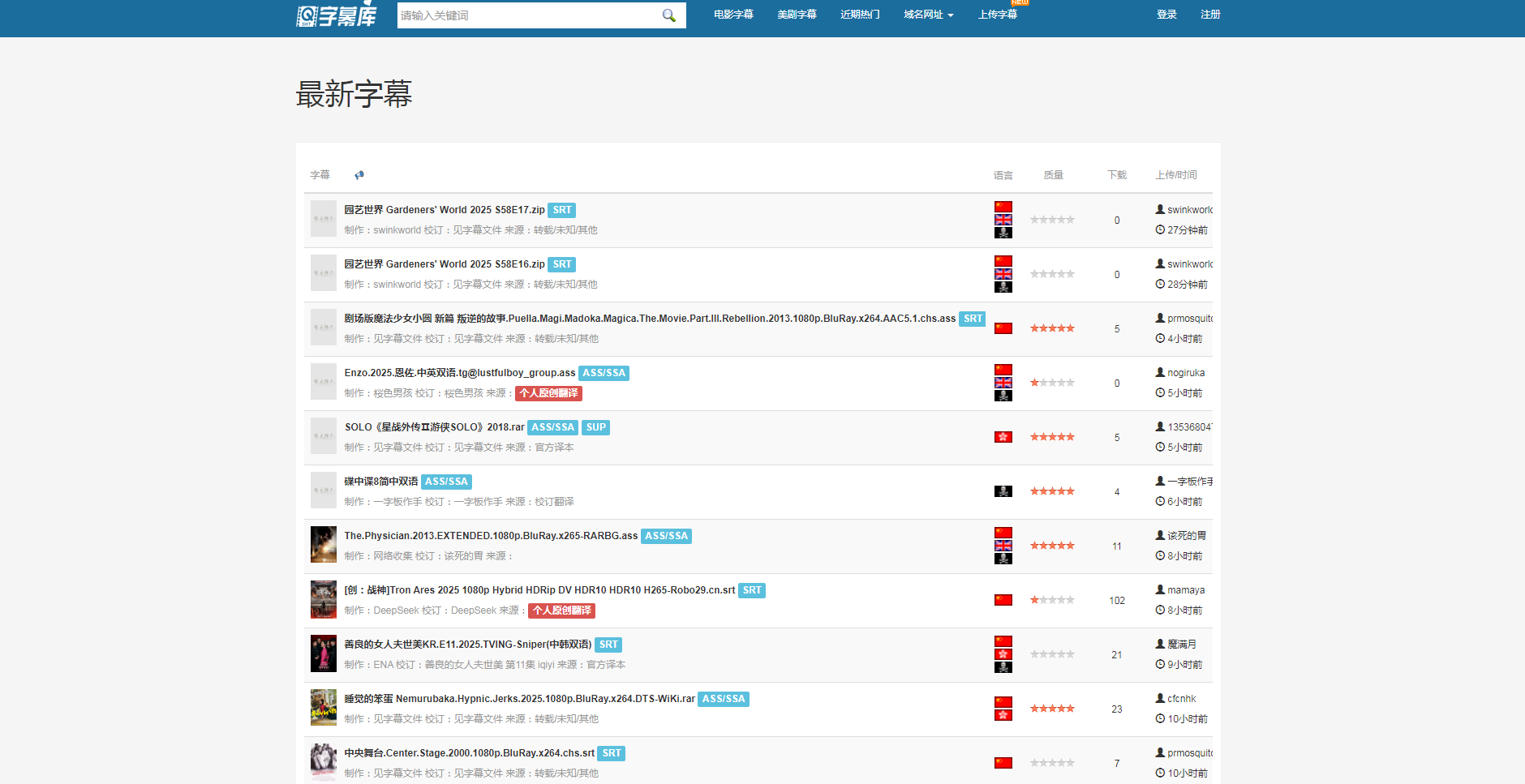Click the Chinese flag on the Madoka Magica row

1003,328
